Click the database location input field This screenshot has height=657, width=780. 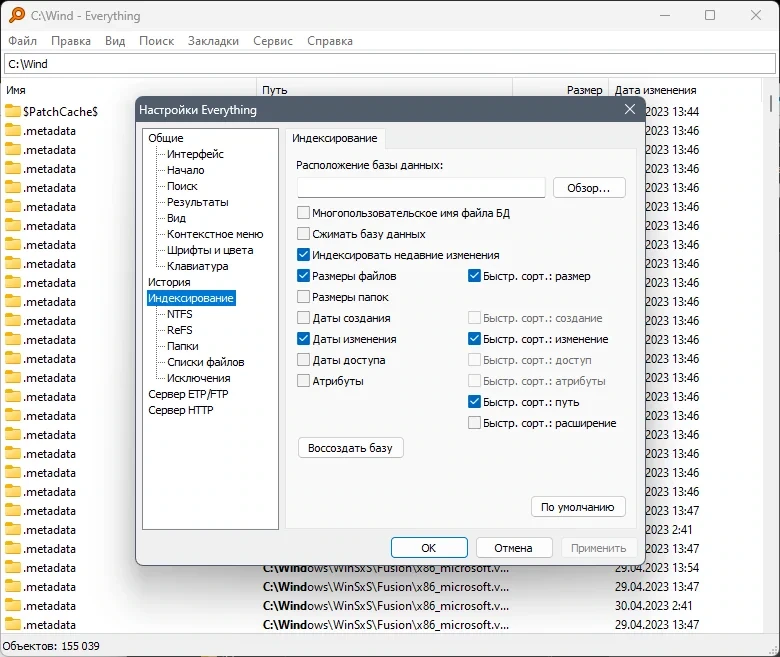[x=421, y=188]
